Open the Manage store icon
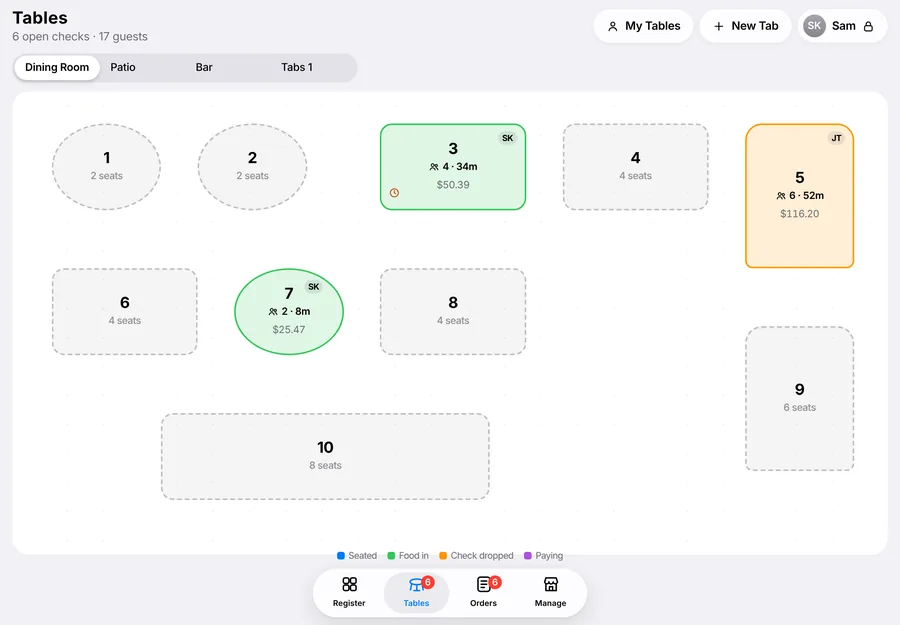900x625 pixels. (550, 584)
